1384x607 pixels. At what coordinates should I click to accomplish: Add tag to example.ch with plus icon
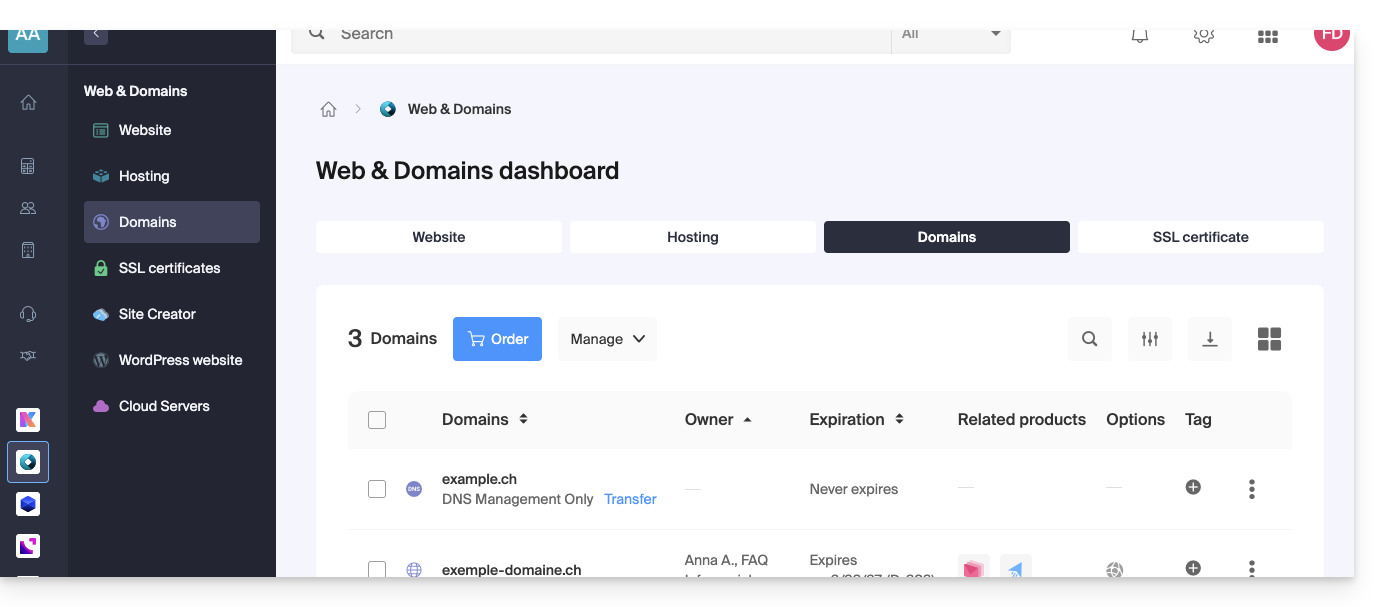[x=1193, y=488]
